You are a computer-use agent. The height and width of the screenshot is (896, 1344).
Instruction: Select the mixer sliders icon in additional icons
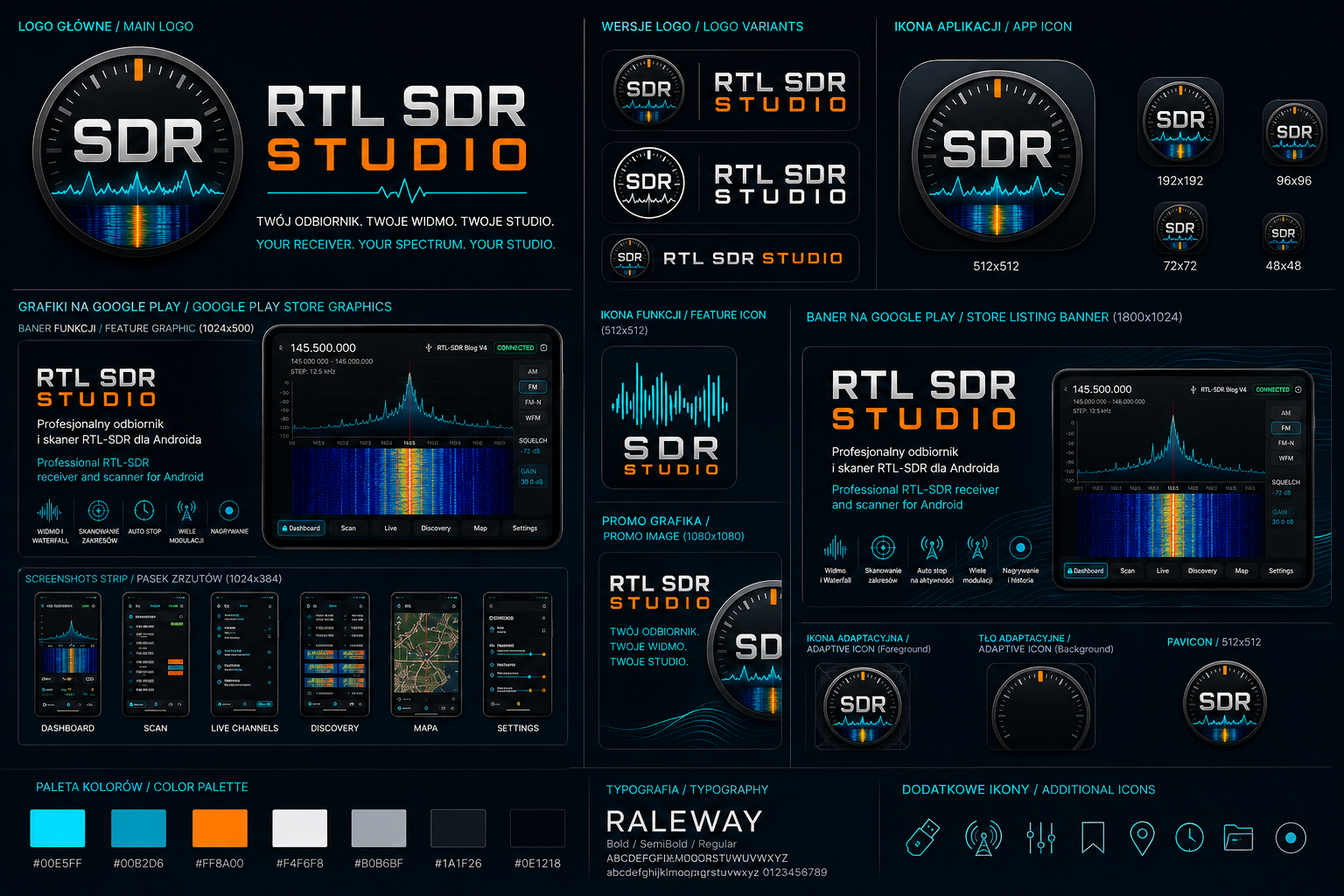click(1040, 837)
